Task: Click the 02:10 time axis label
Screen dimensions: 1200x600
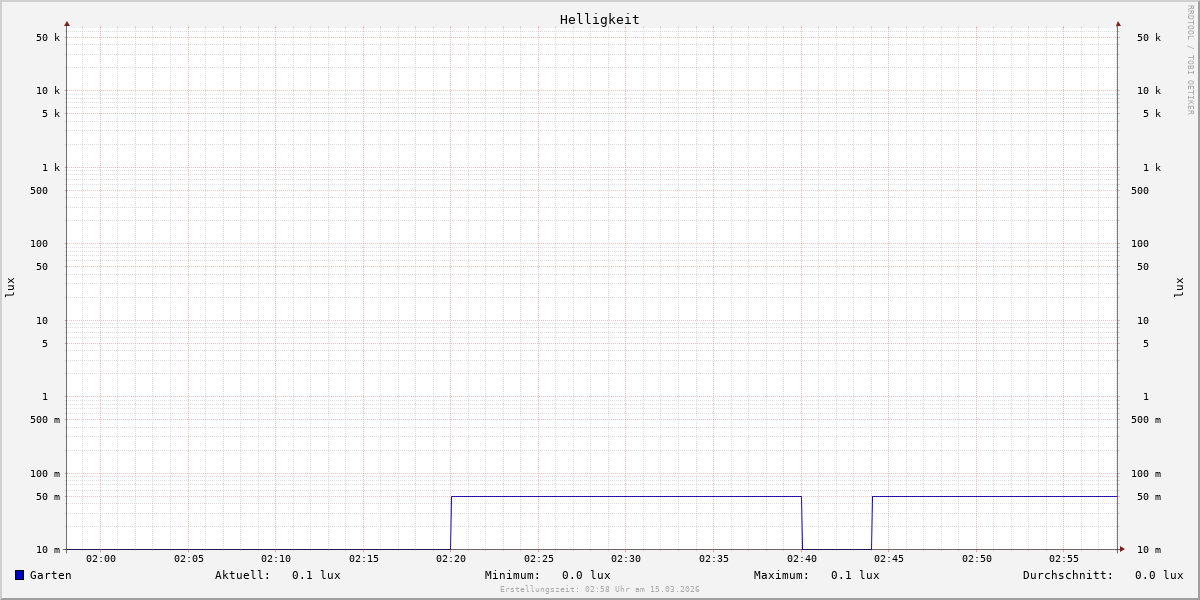Action: [276, 559]
